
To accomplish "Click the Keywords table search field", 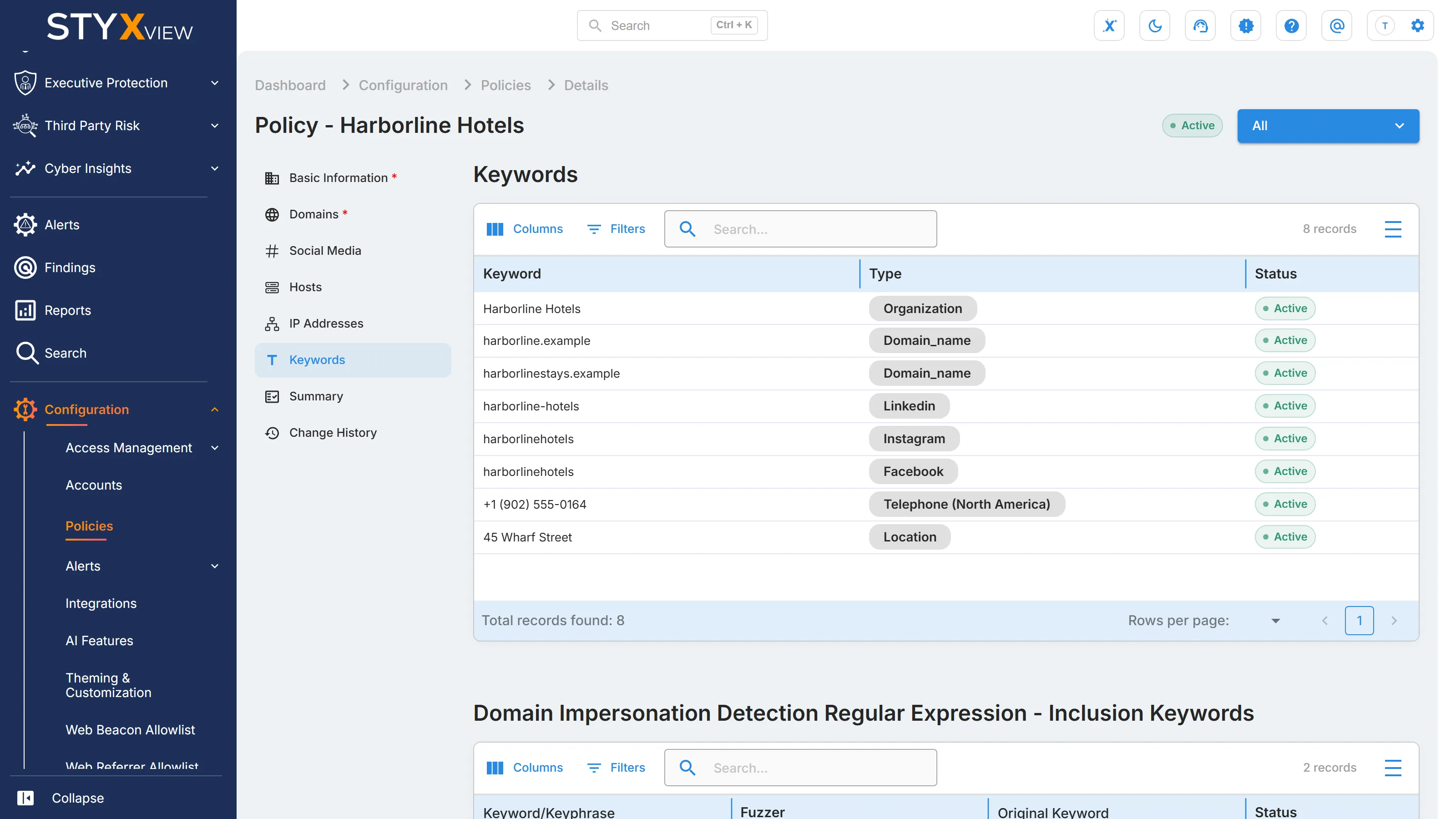I will pos(800,229).
